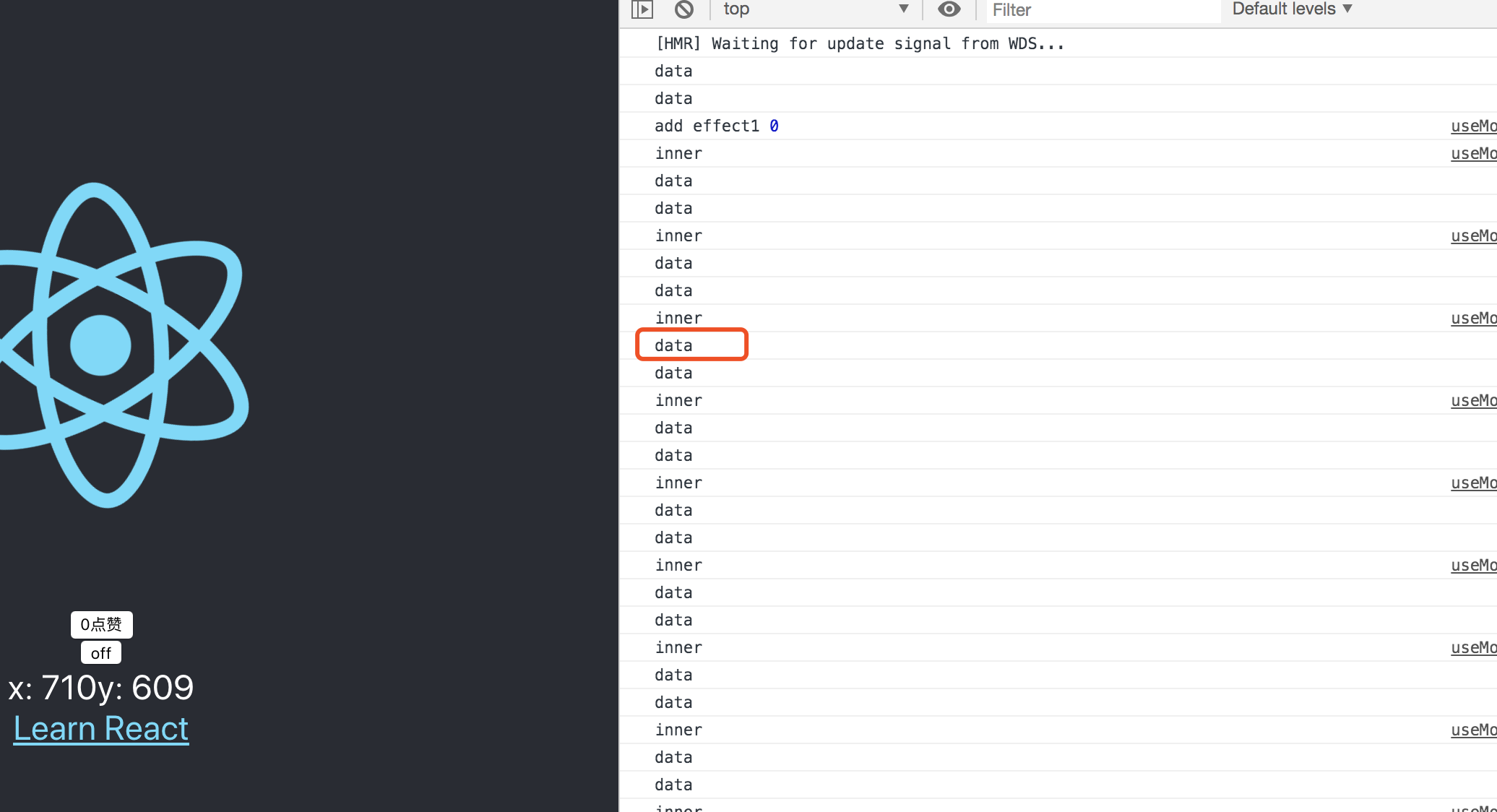Click the eye live expression icon
The width and height of the screenshot is (1497, 812).
point(949,9)
